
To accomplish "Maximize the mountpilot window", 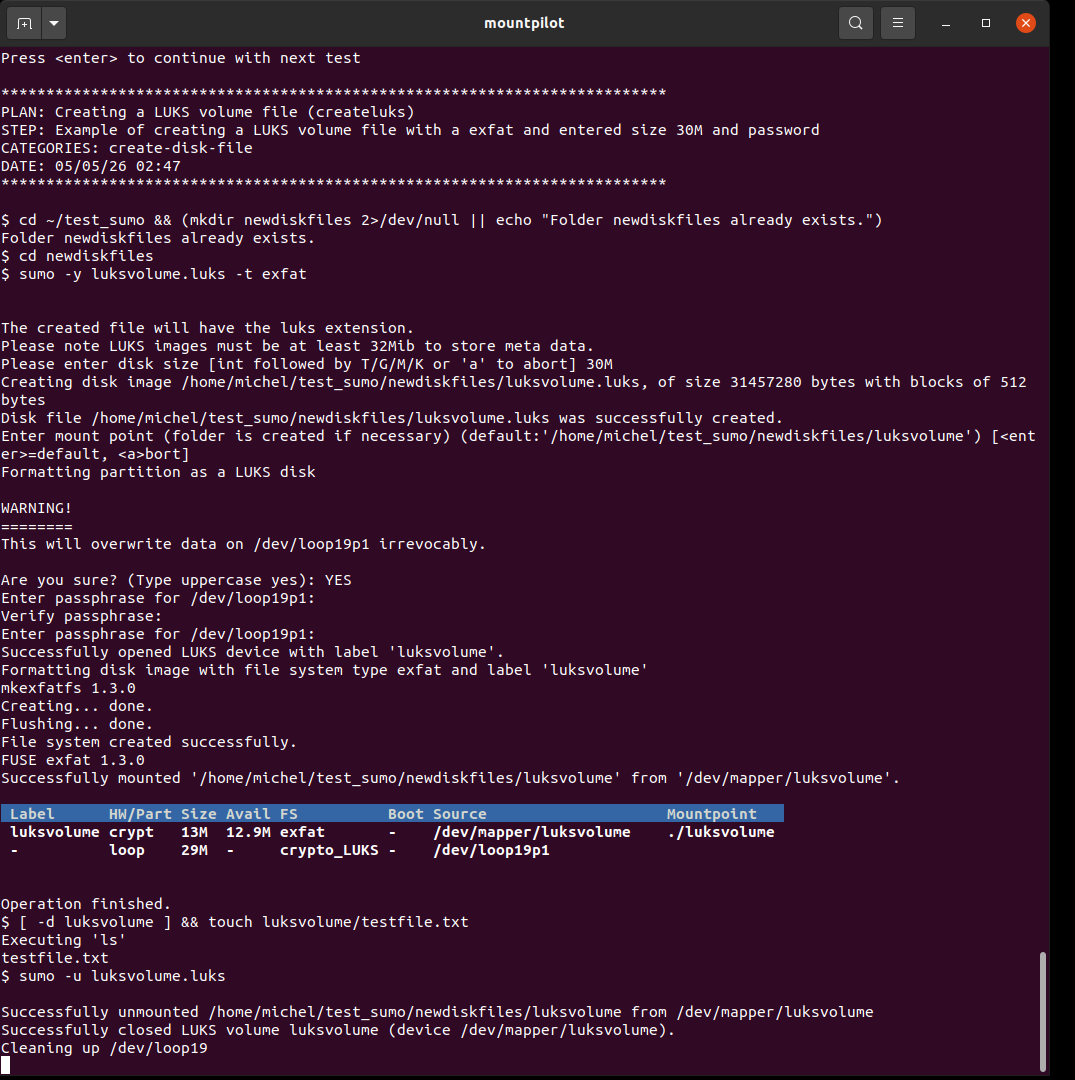I will 985,23.
